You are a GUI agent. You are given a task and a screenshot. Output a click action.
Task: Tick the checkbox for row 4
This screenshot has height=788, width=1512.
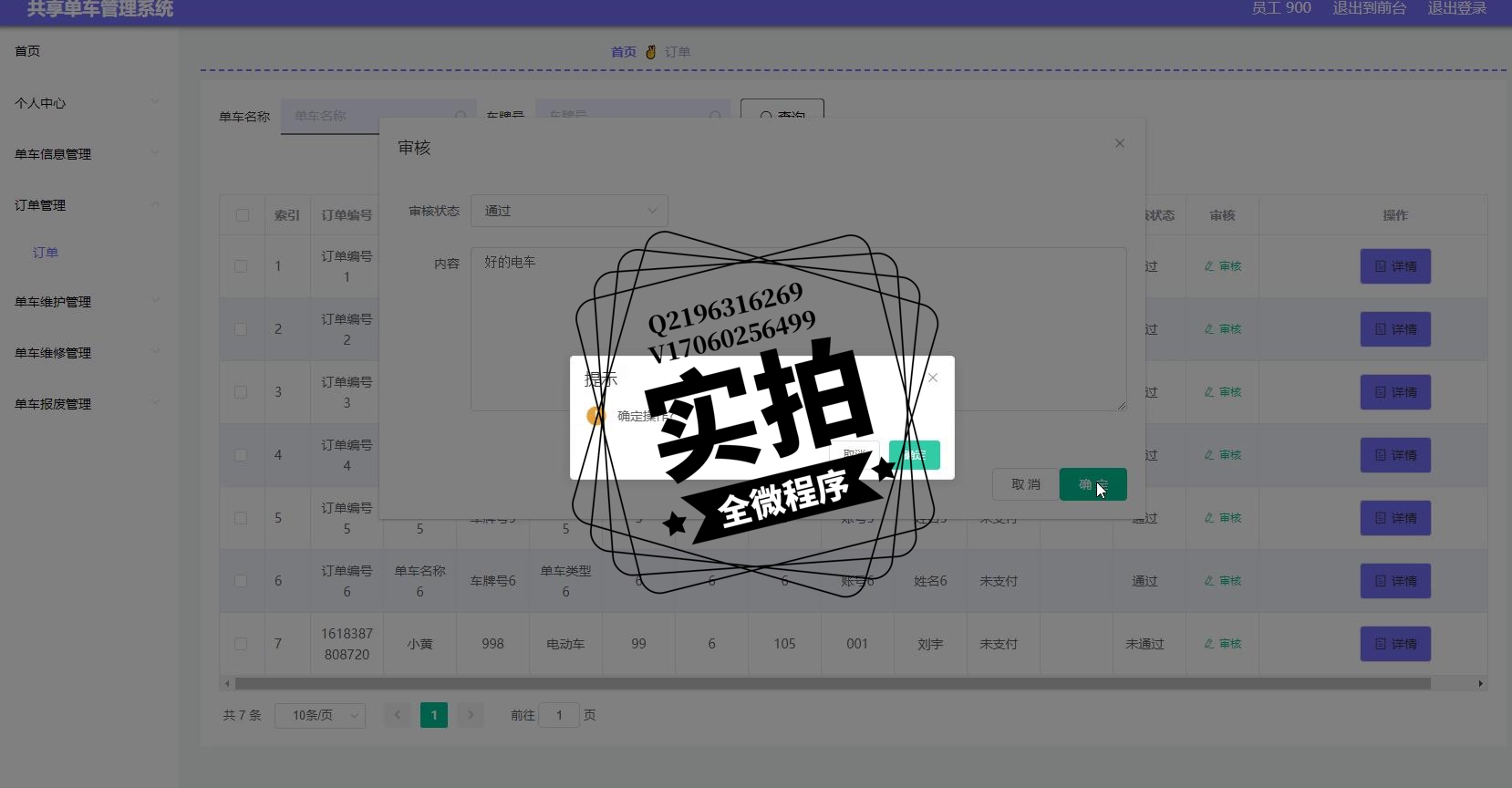241,455
